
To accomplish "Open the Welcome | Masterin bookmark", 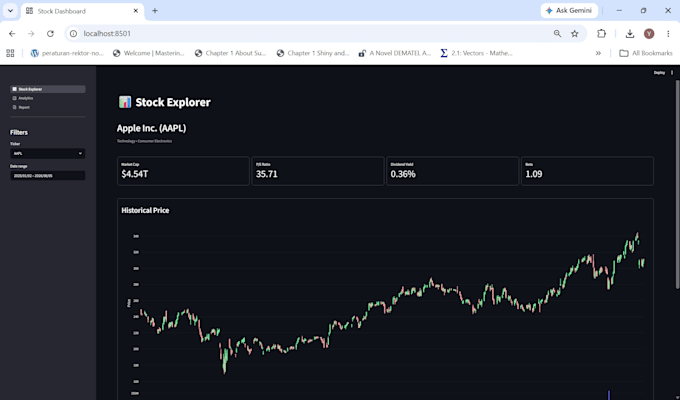I will point(148,53).
